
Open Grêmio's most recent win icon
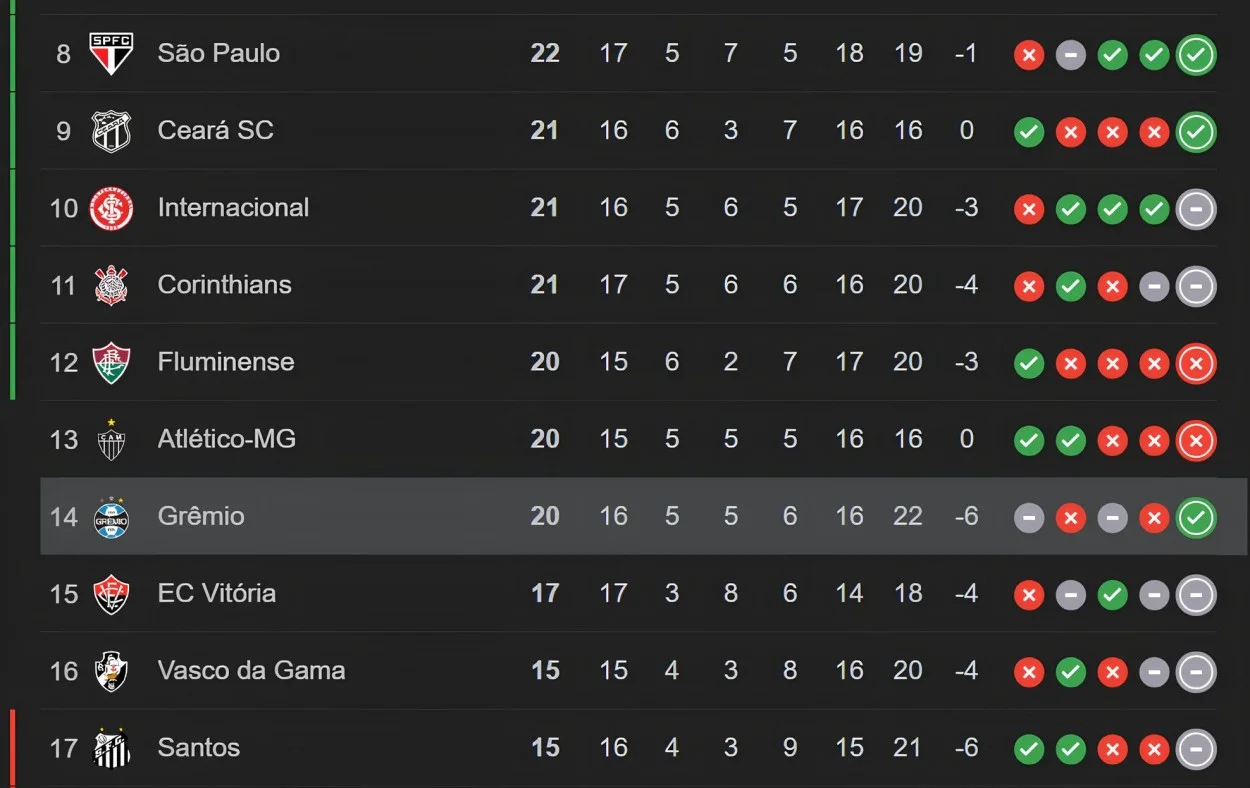coord(1196,517)
